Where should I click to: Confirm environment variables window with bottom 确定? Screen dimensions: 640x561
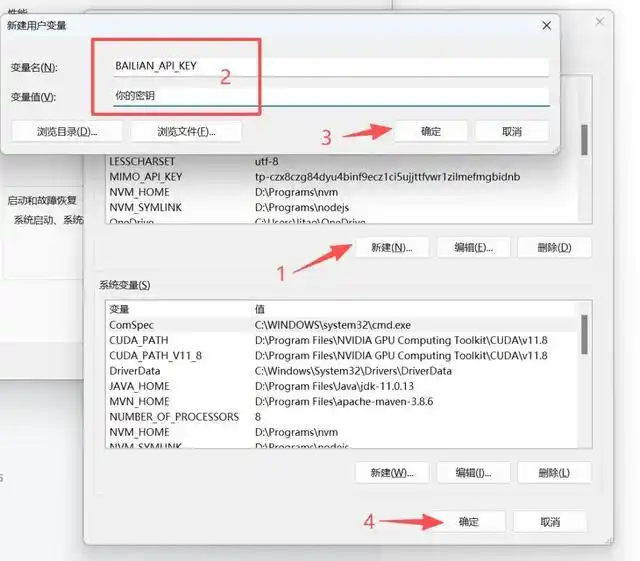pos(469,522)
